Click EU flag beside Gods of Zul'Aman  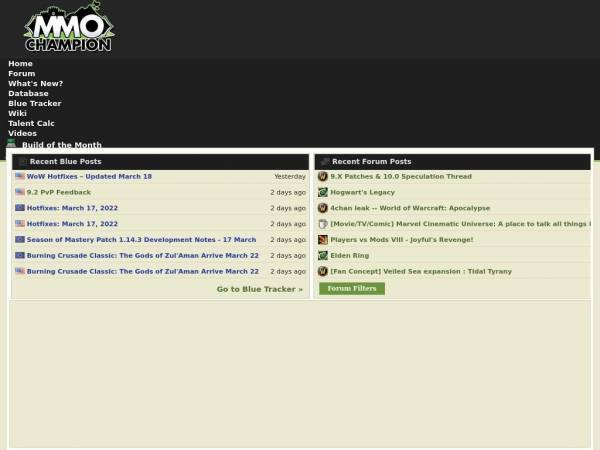pos(20,255)
